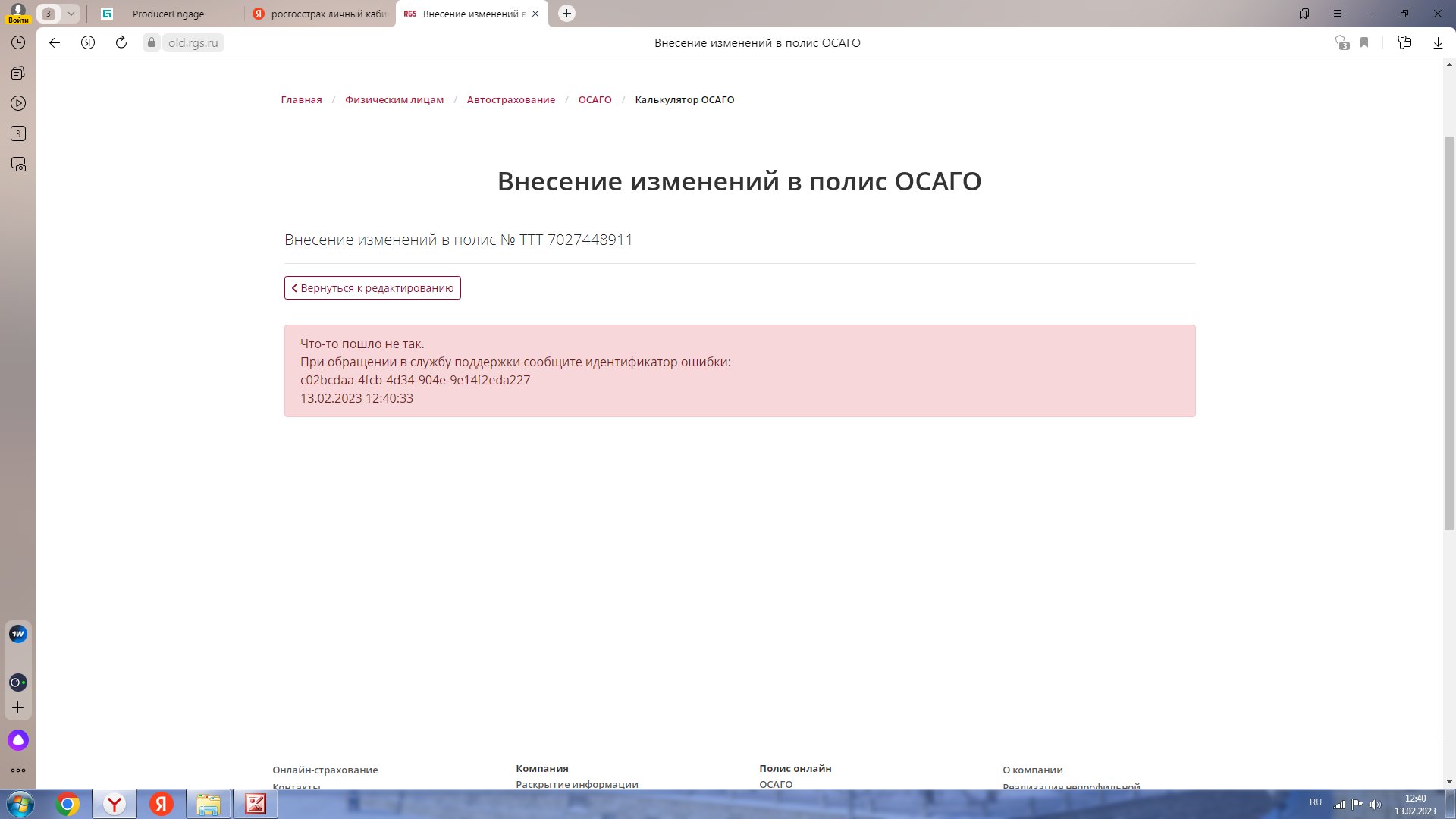
Task: Open a new browser tab
Action: (x=566, y=14)
